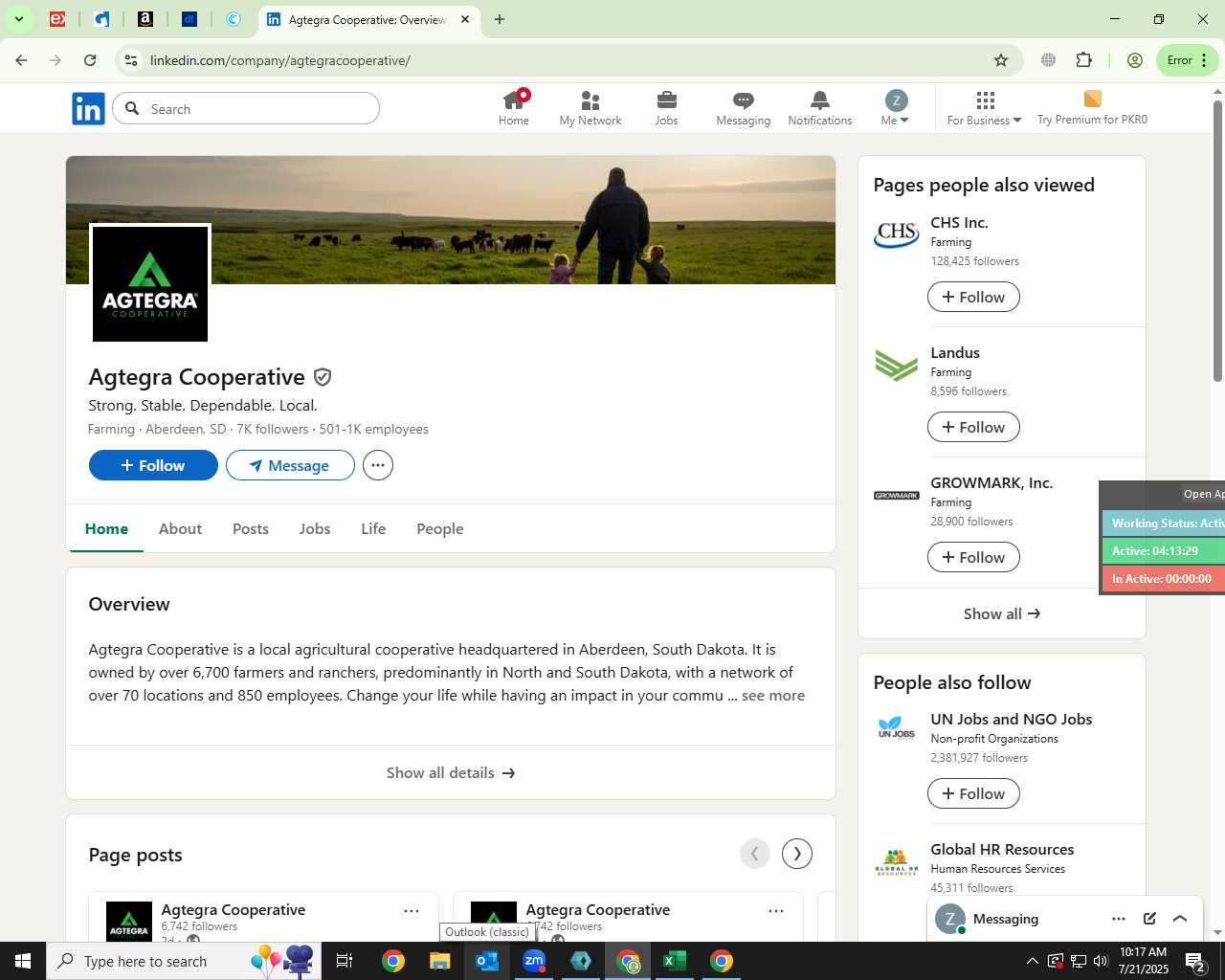Select the Agtegra Cooperative logo image

(150, 283)
